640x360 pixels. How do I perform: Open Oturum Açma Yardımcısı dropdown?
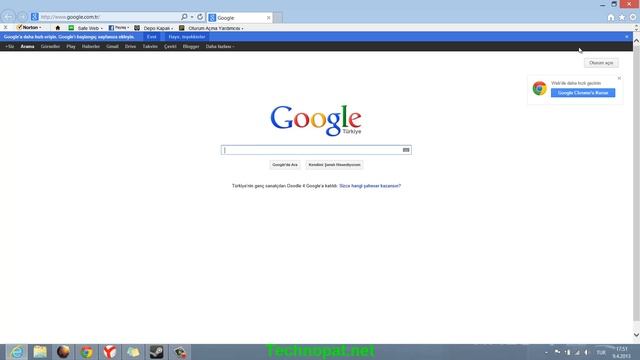tap(211, 28)
